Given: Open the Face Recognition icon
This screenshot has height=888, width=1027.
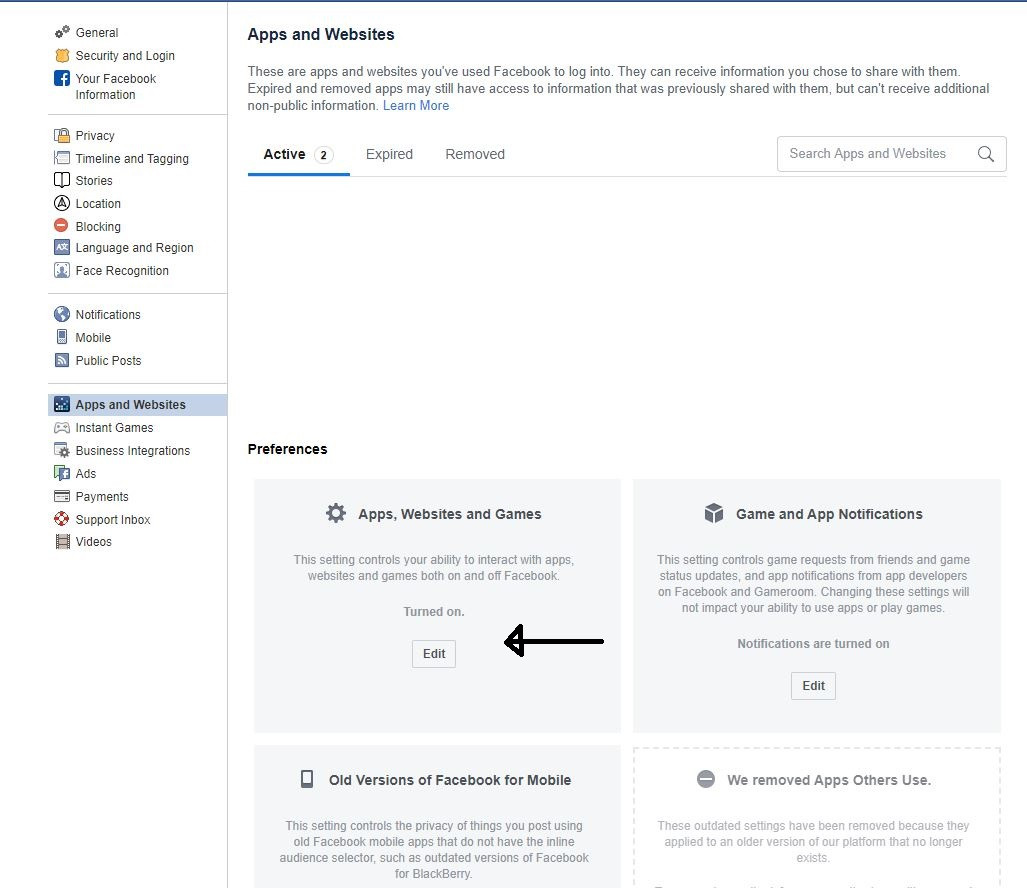Looking at the screenshot, I should coord(62,270).
